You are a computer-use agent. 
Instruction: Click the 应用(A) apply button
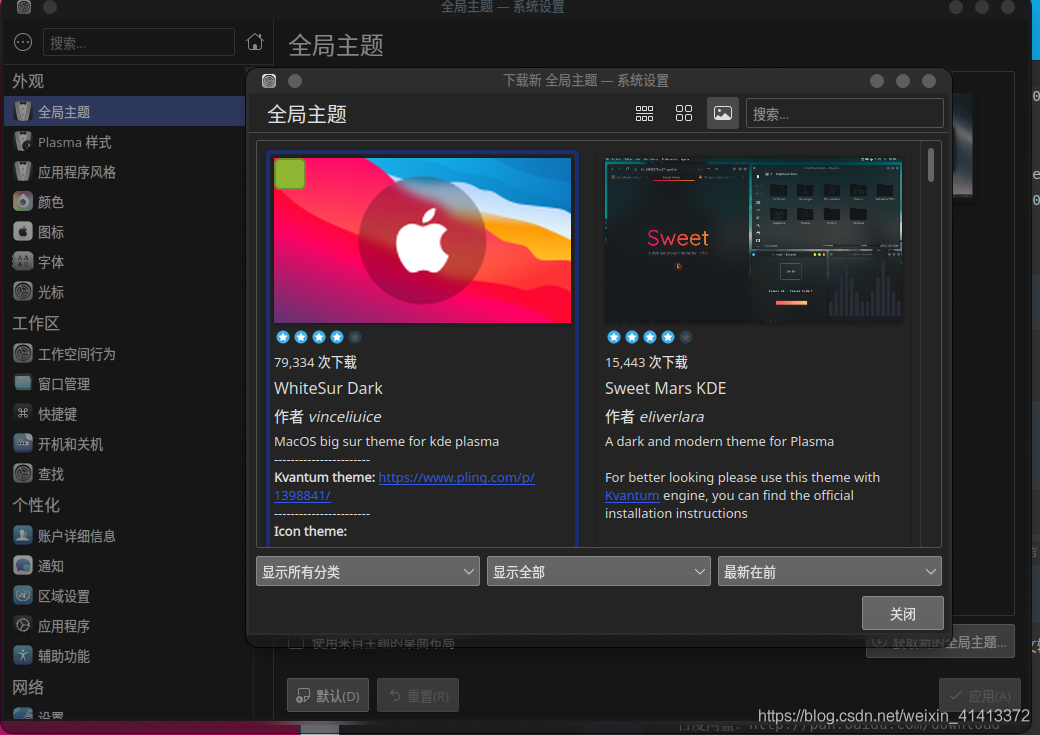[x=980, y=695]
